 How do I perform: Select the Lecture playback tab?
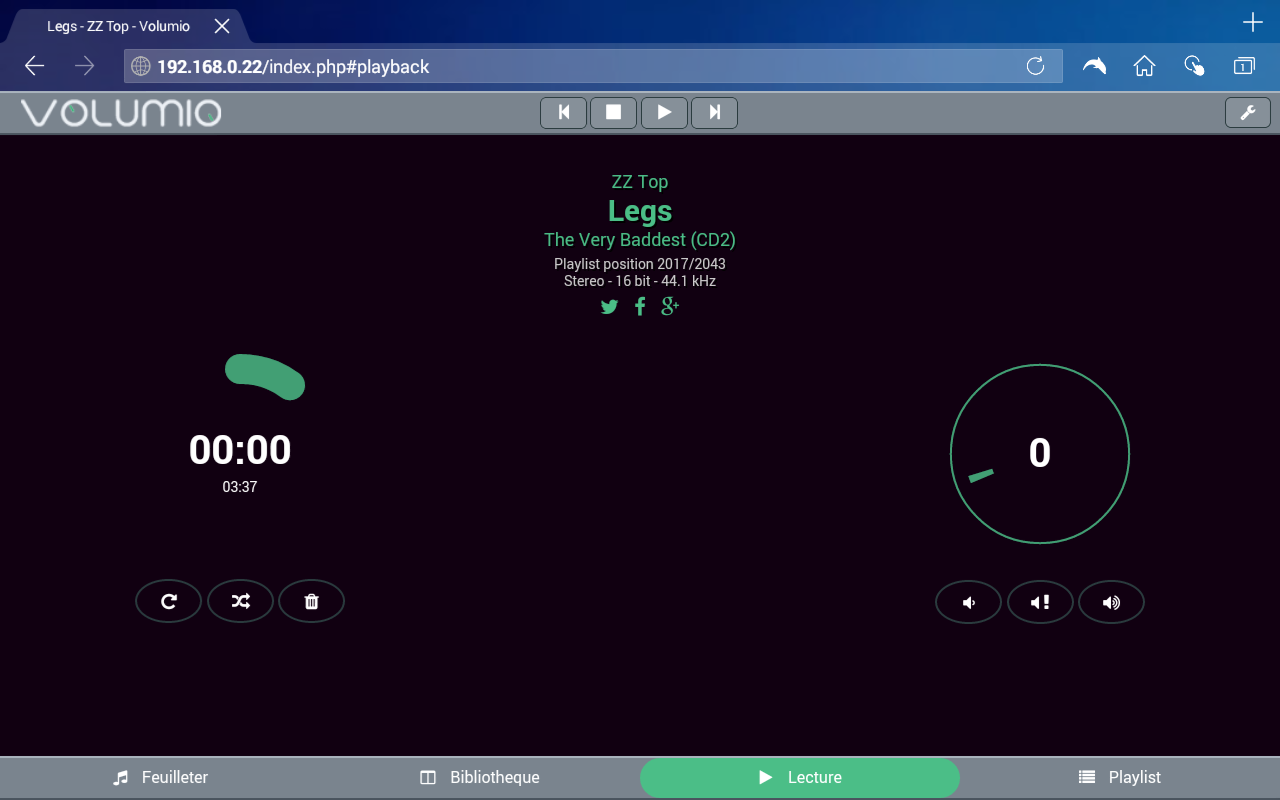tap(800, 777)
